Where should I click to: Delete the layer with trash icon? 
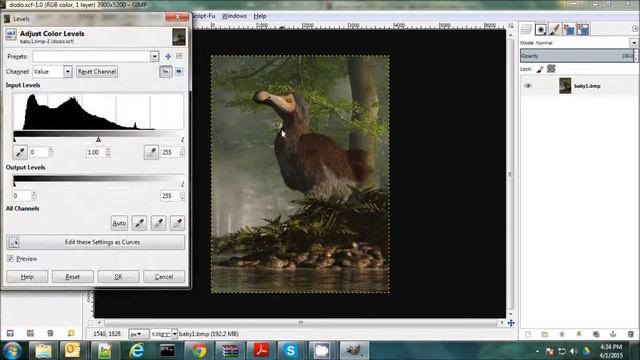tap(630, 334)
